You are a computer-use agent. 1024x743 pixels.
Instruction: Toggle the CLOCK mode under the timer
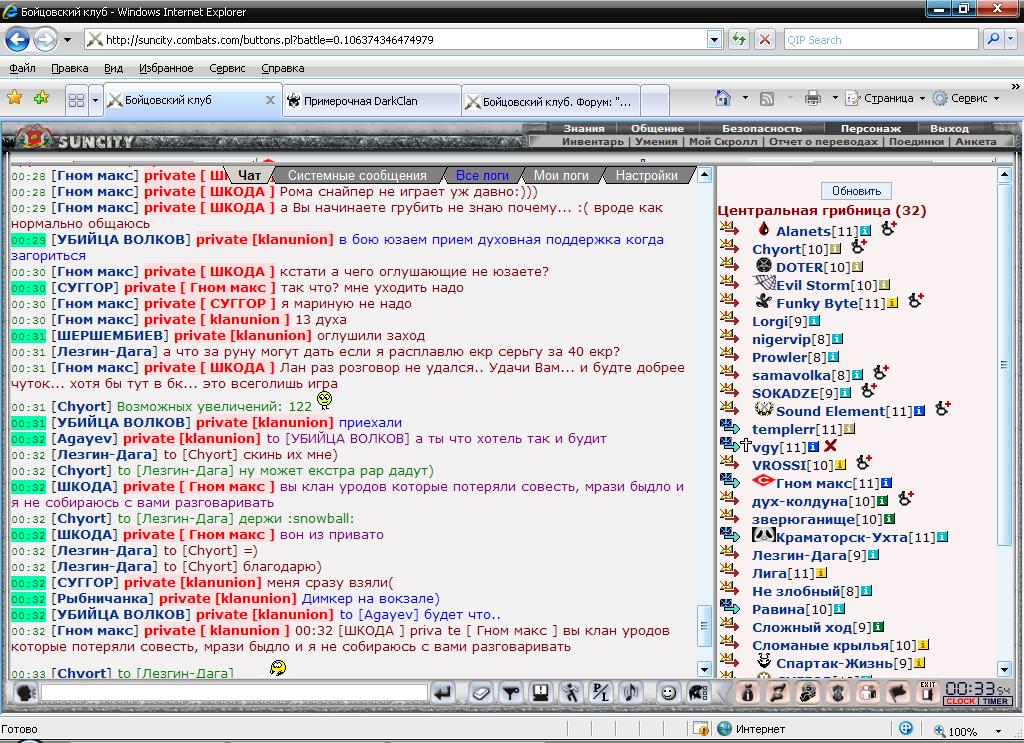pos(960,701)
